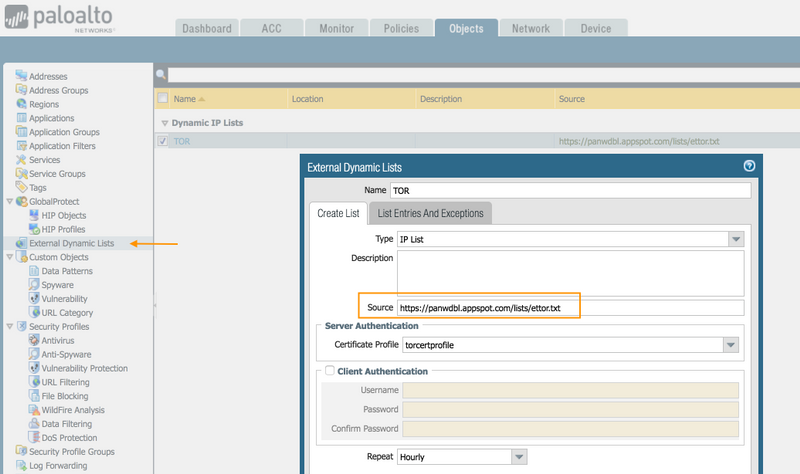Open the Type dropdown showing IP List

(736, 240)
